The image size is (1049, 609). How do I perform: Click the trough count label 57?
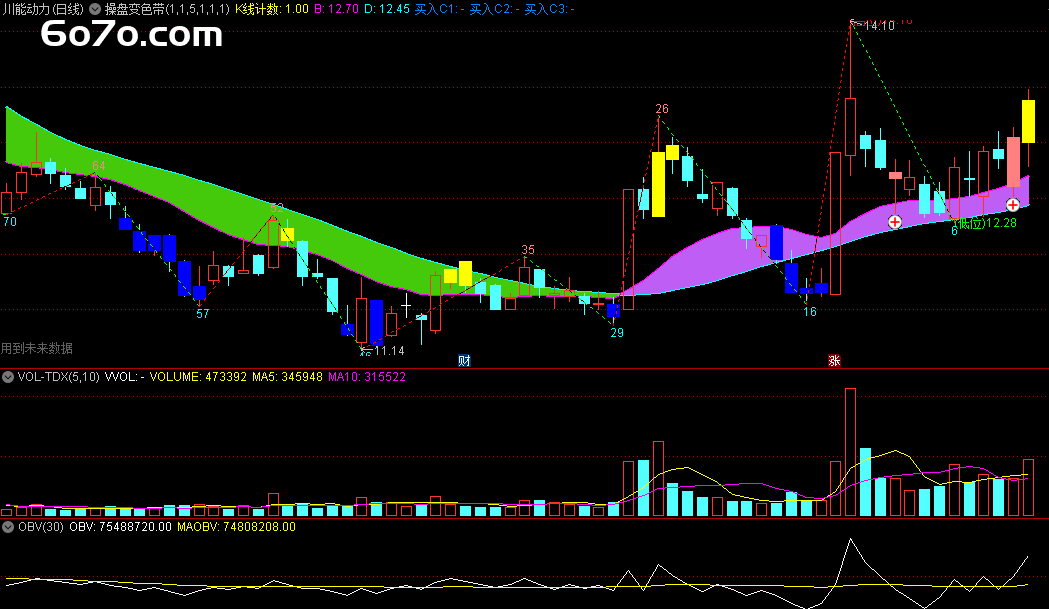coord(203,313)
